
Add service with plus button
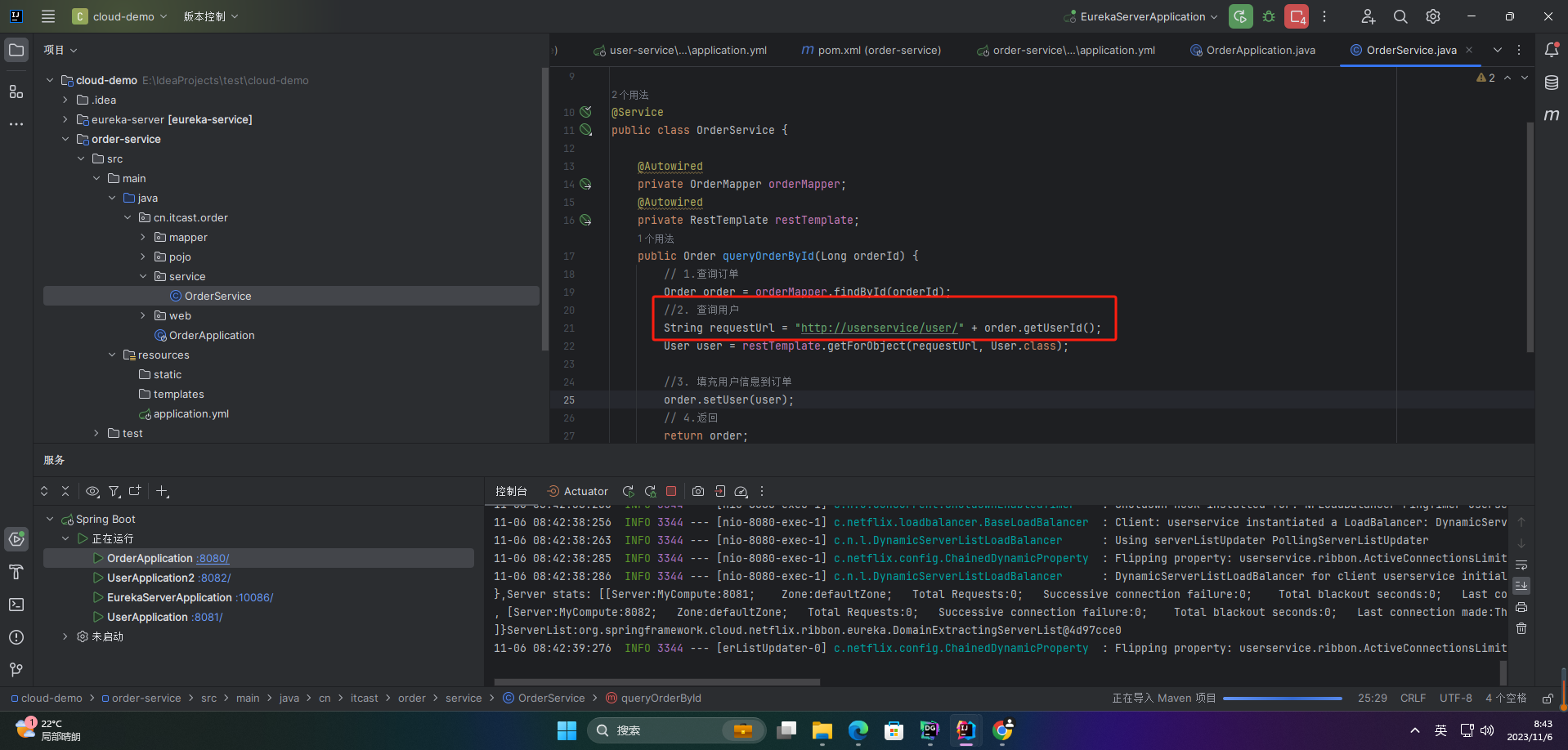coord(163,491)
